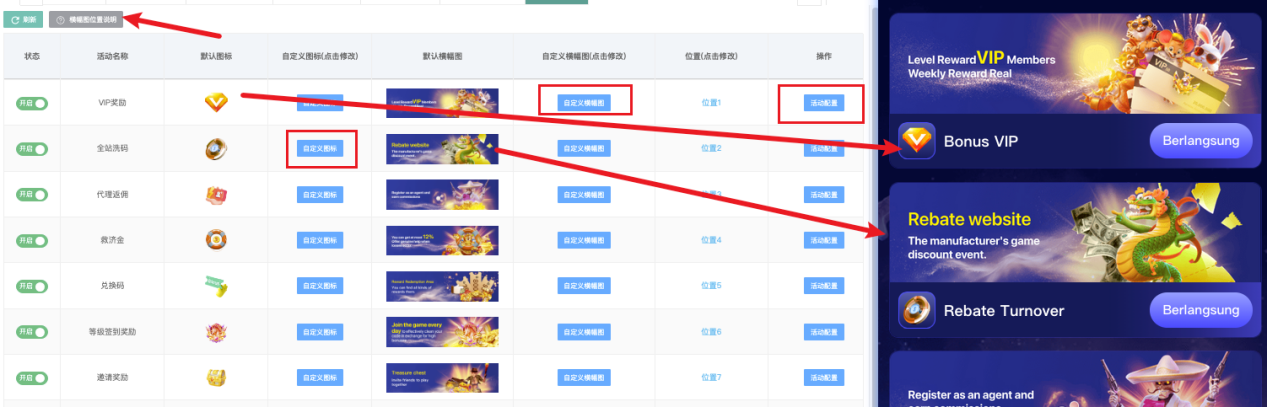
Task: Click the 代理返佣 default icon
Action: pyautogui.click(x=216, y=194)
